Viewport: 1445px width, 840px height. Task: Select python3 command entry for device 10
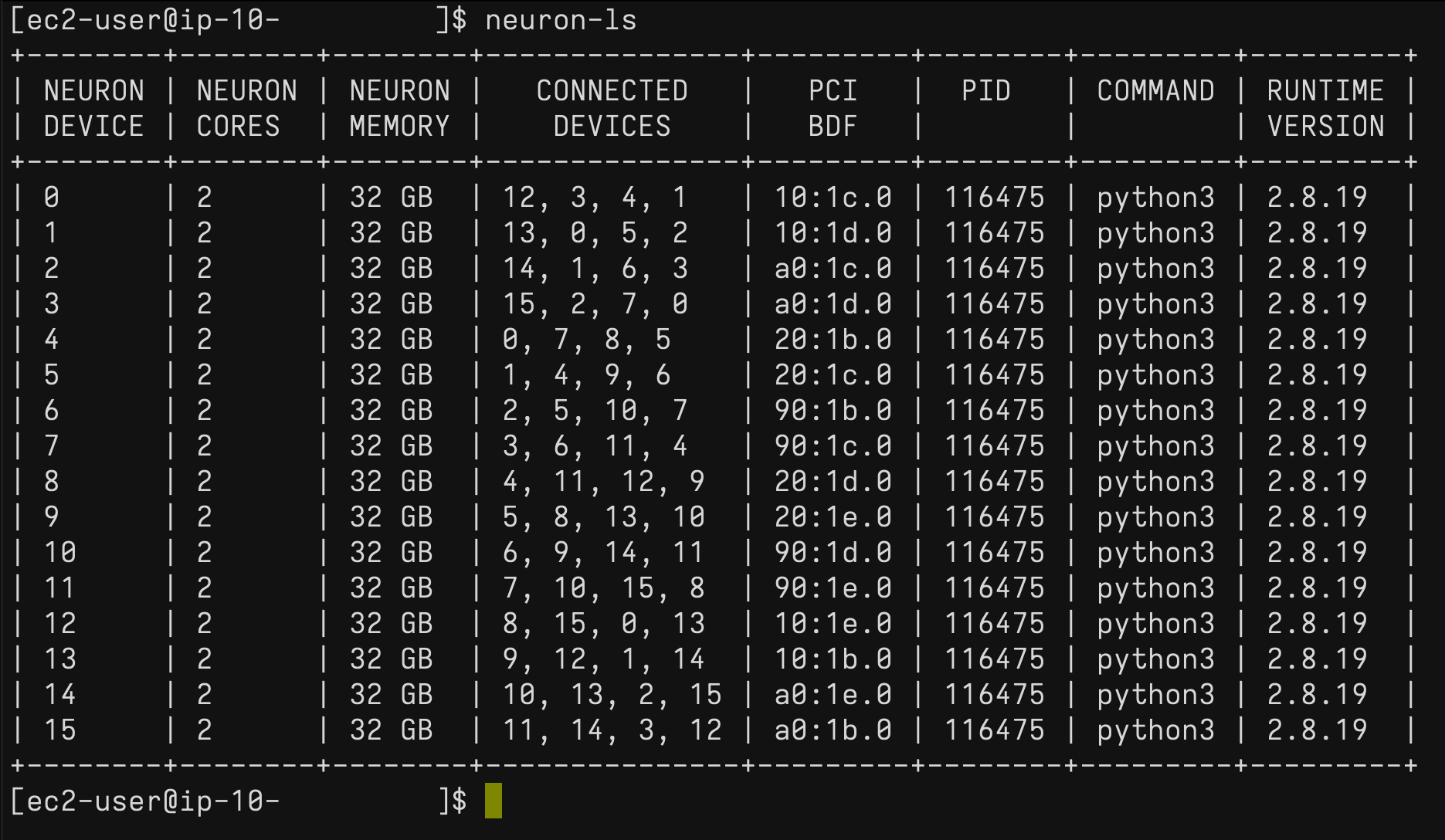point(1154,552)
